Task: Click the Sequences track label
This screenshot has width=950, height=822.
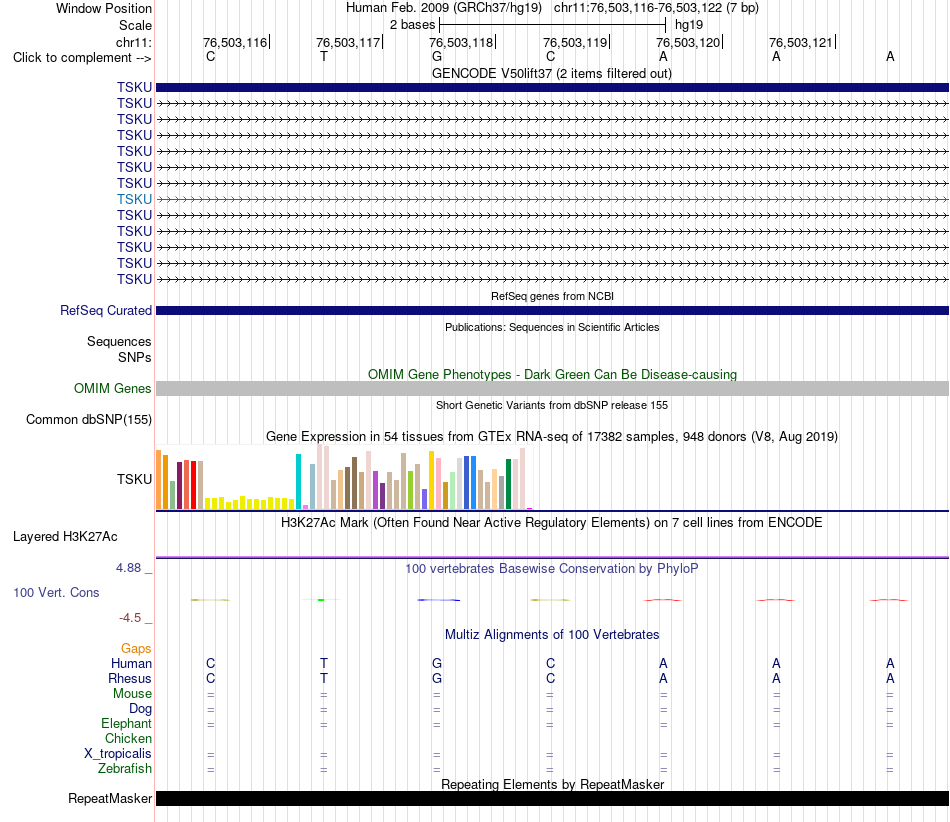Action: point(119,341)
